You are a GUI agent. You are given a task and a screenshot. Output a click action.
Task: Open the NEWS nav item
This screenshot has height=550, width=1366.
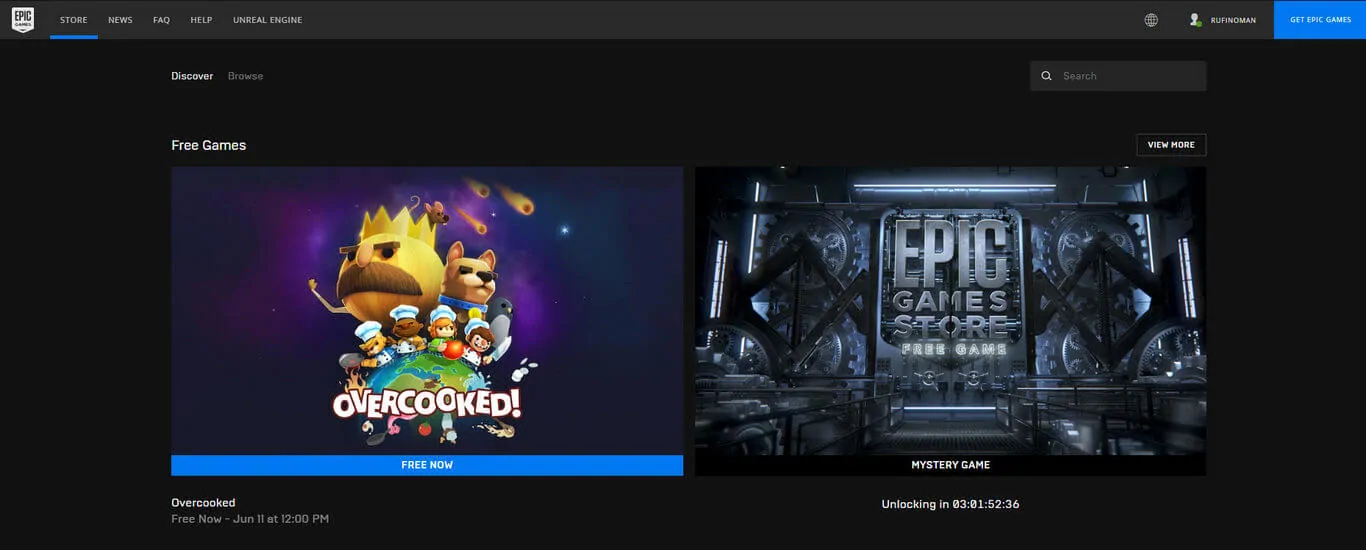(120, 20)
